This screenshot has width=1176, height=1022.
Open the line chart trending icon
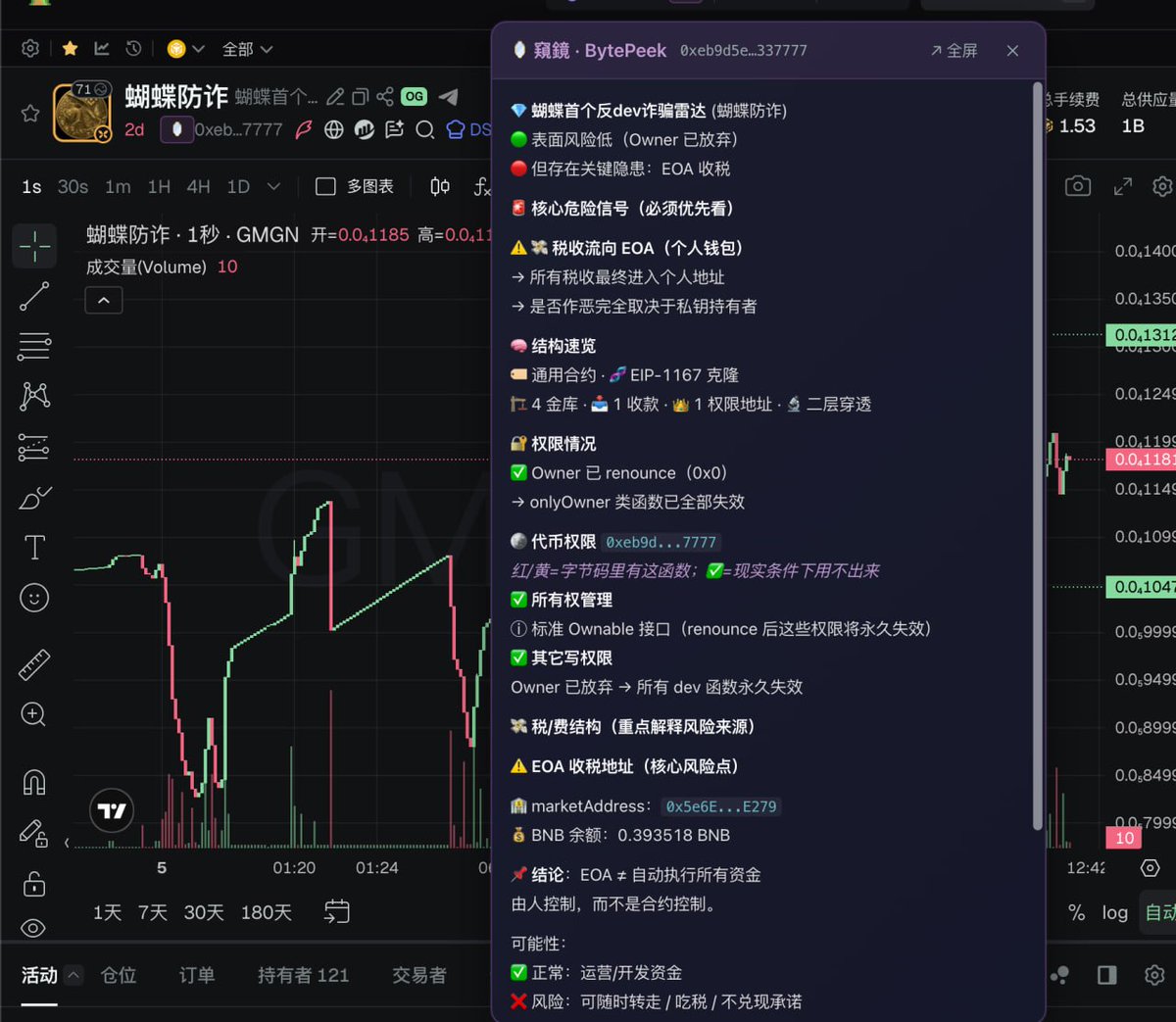coord(102,48)
